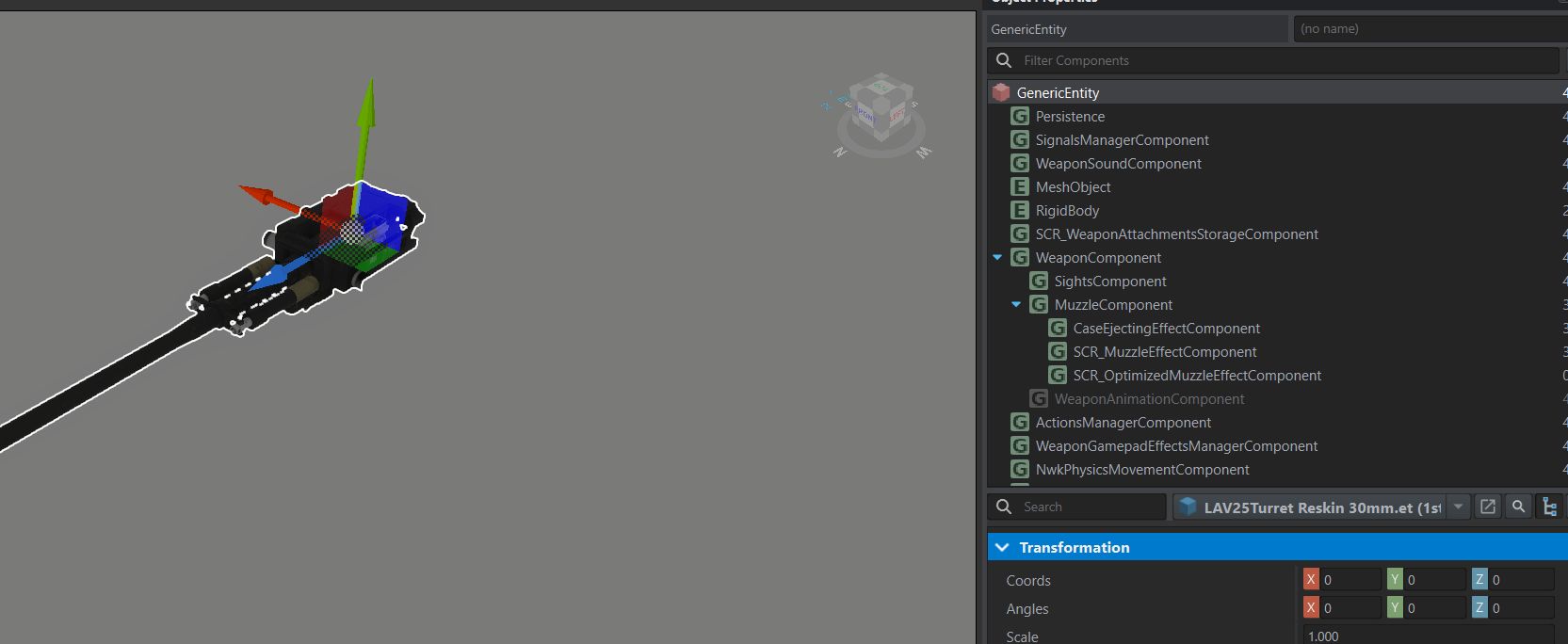Image resolution: width=1568 pixels, height=644 pixels.
Task: Open the LAV25Turret prefab dropdown arrow
Action: [1458, 507]
